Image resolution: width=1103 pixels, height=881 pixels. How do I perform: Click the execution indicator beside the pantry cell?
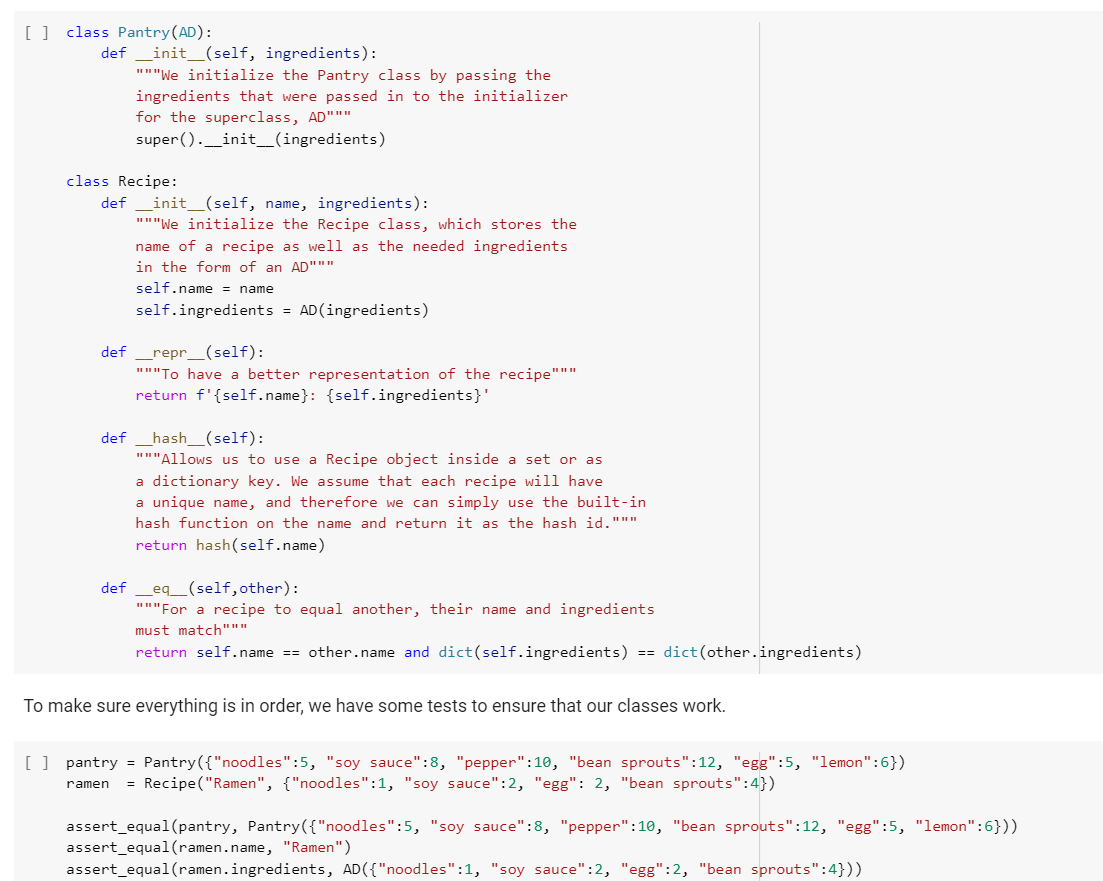click(31, 761)
